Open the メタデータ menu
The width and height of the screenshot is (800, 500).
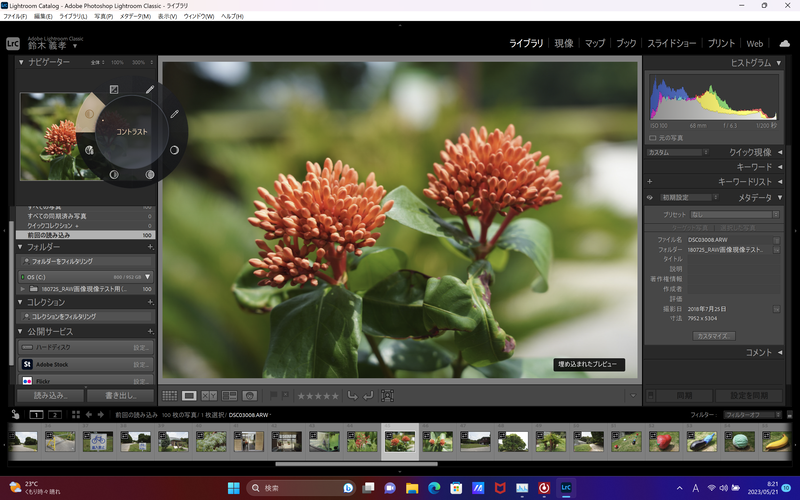tap(135, 16)
